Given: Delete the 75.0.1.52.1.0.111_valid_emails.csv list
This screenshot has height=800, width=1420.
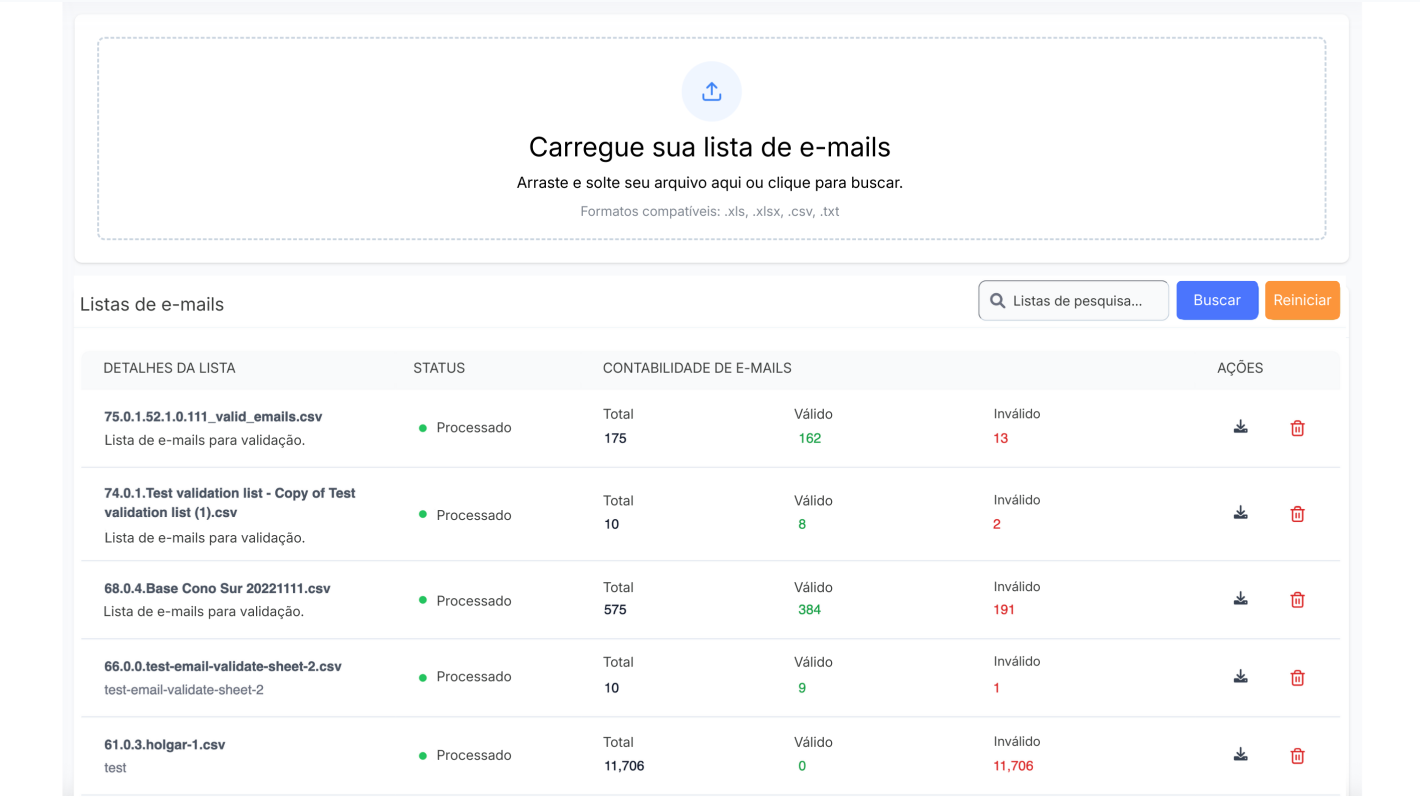Looking at the screenshot, I should tap(1297, 428).
